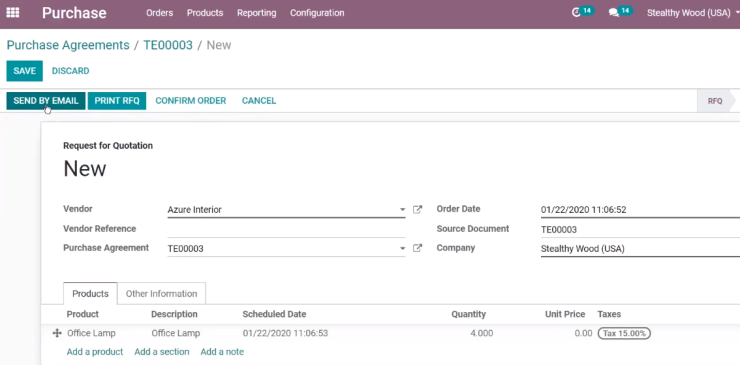Click the Vendor Reference input field
The image size is (740, 365).
286,229
